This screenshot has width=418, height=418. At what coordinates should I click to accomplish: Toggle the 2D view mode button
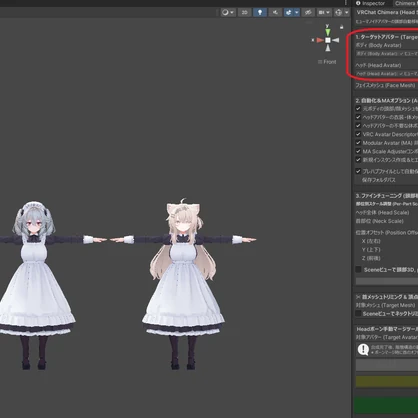tap(244, 12)
